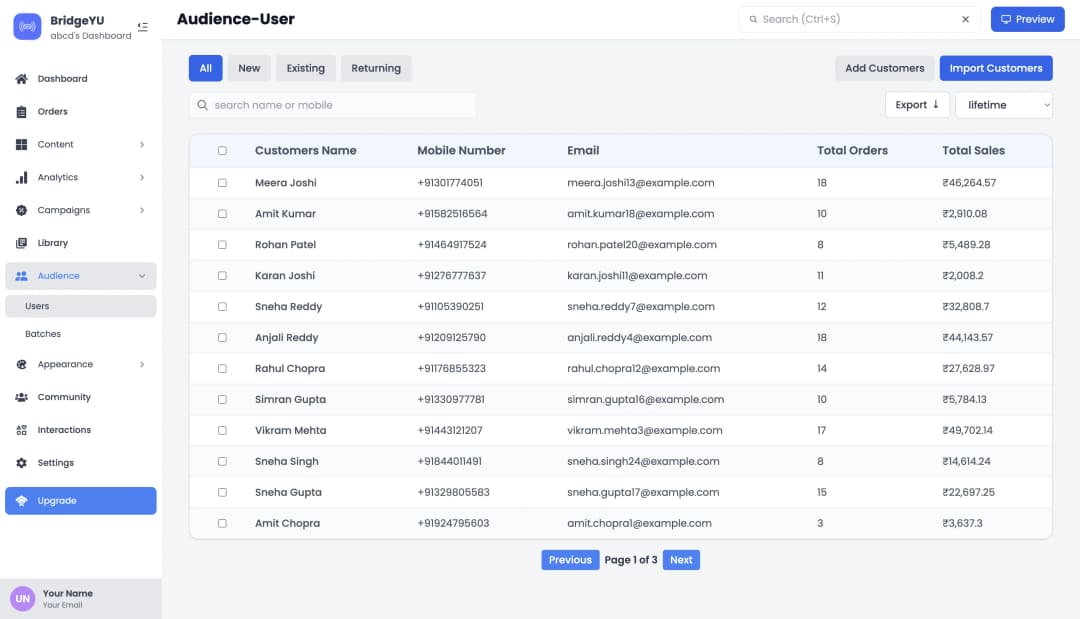Select Anjali Reddy's checkbox
1080x619 pixels.
point(222,338)
